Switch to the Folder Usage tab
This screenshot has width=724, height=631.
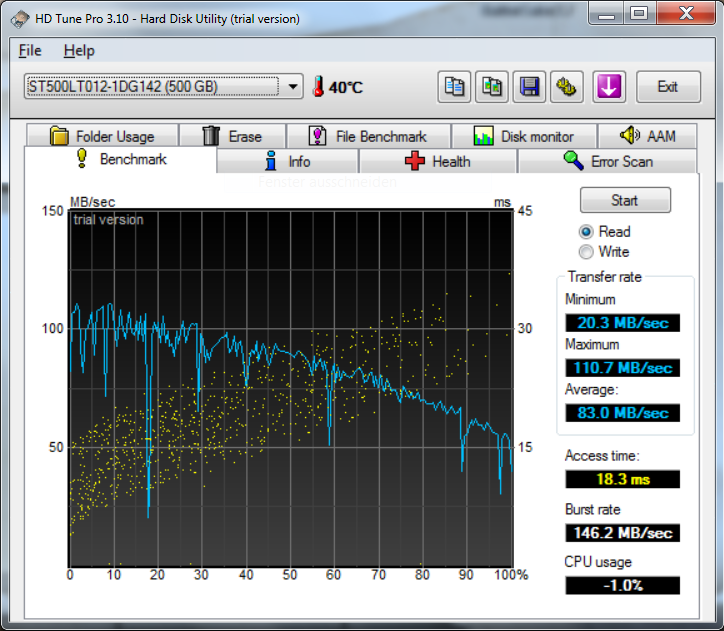[x=102, y=136]
